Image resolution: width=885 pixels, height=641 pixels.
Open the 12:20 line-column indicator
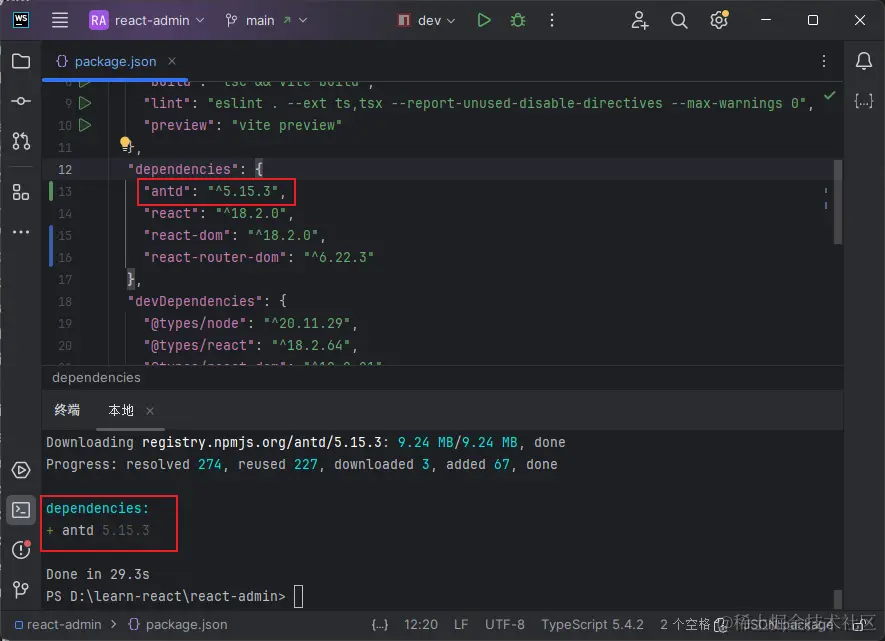click(x=420, y=625)
